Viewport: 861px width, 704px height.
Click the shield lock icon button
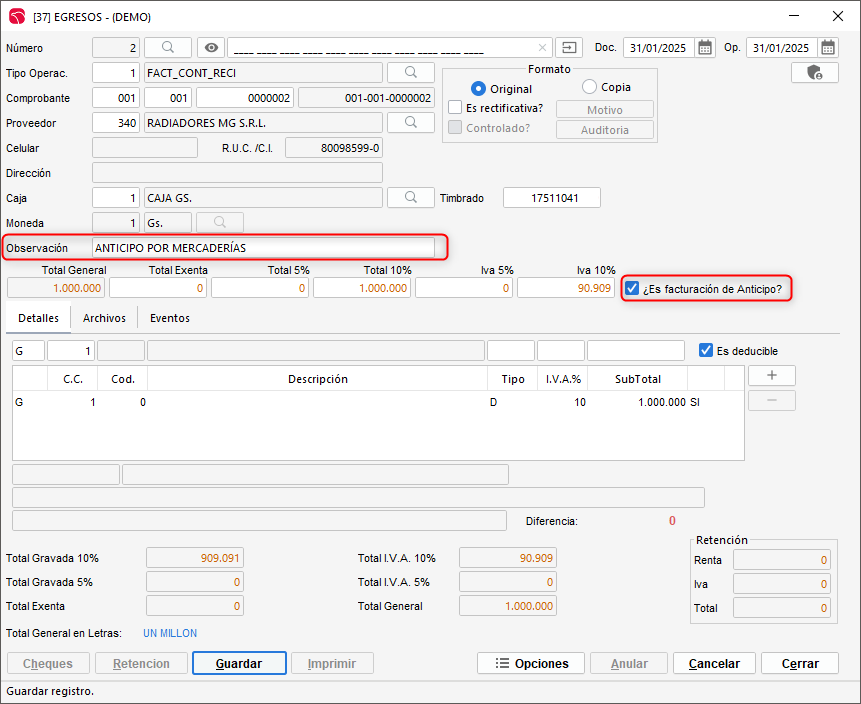[x=814, y=73]
